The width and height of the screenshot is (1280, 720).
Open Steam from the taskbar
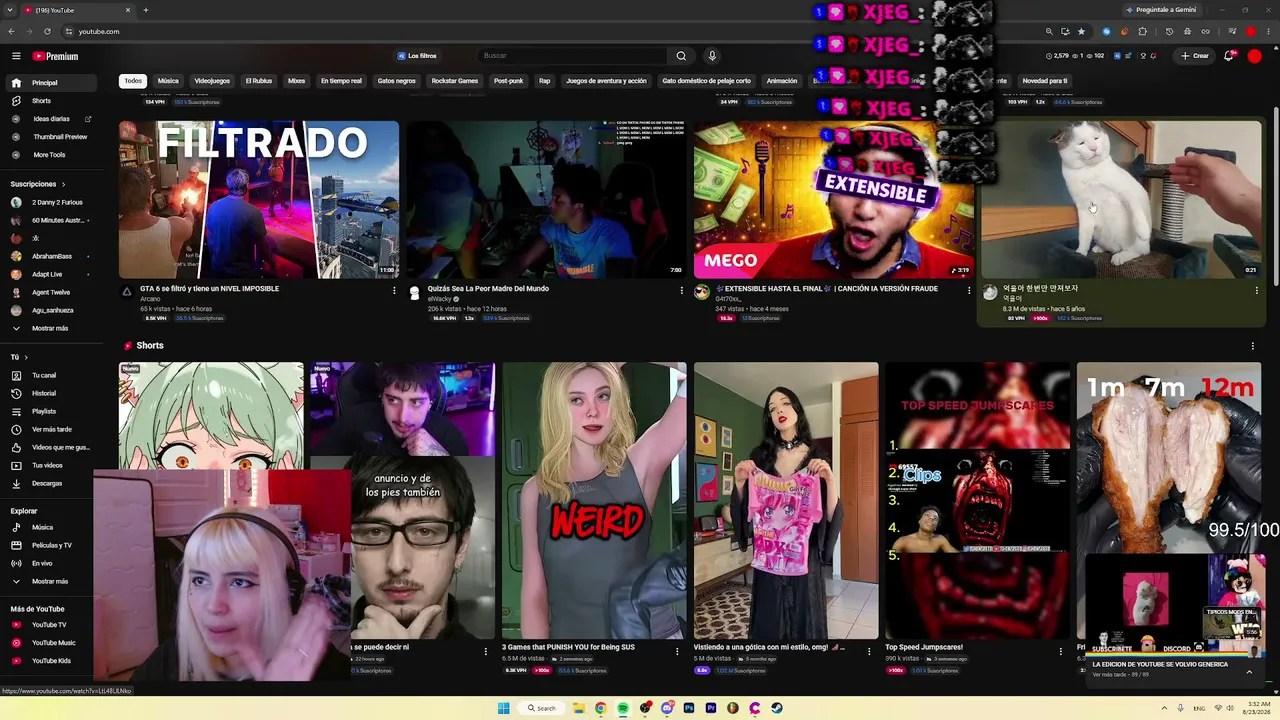(777, 708)
